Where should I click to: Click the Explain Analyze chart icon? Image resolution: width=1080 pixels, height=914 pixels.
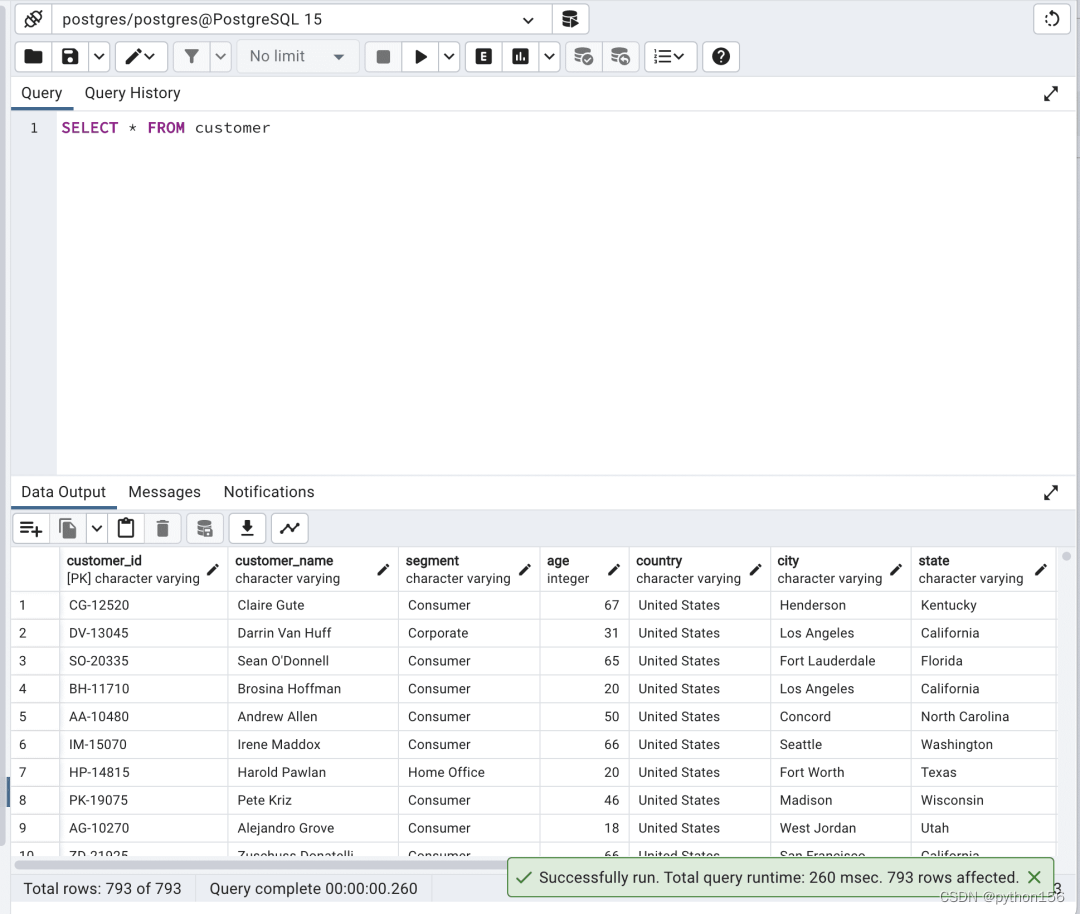coord(520,56)
